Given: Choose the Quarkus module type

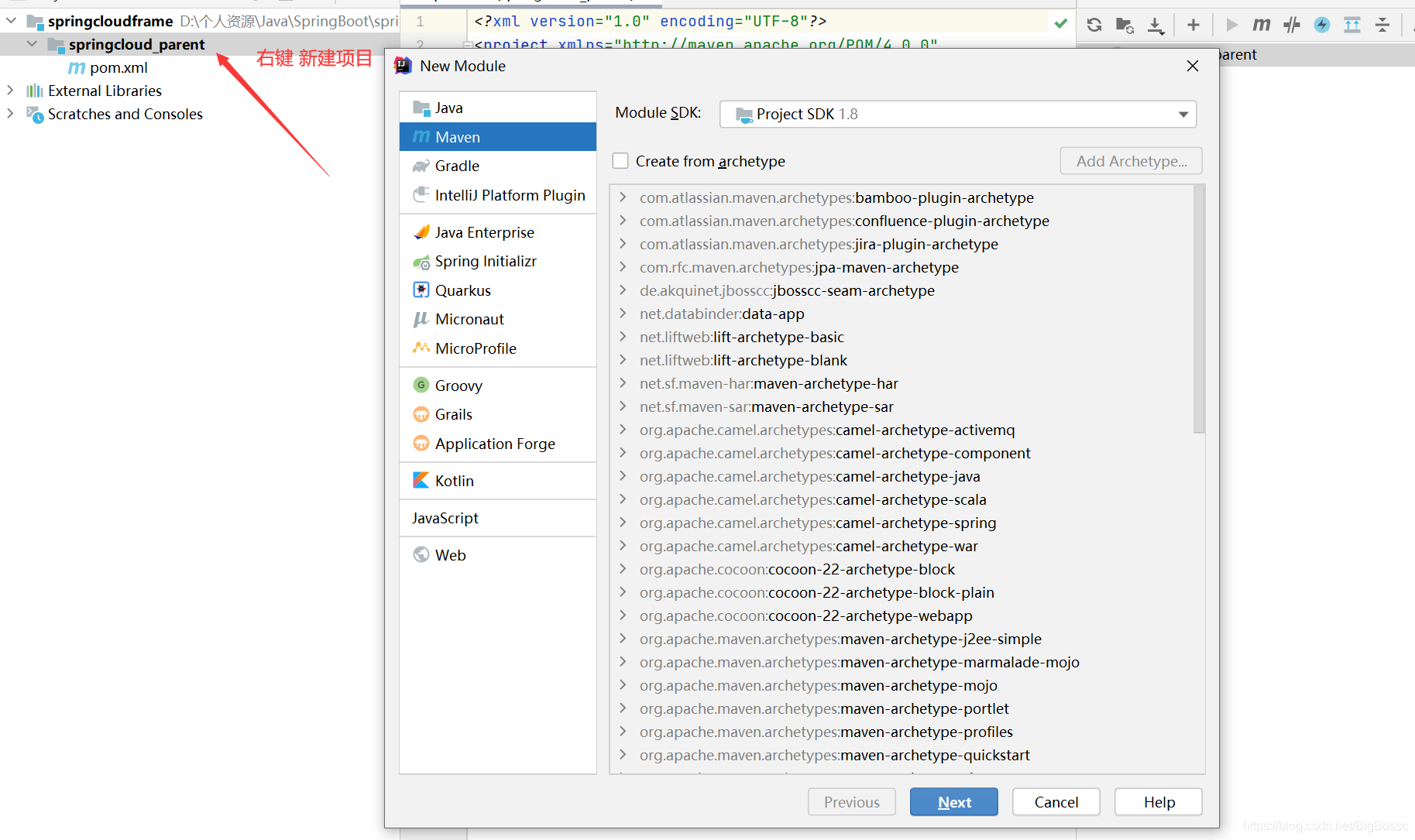Looking at the screenshot, I should (x=498, y=290).
